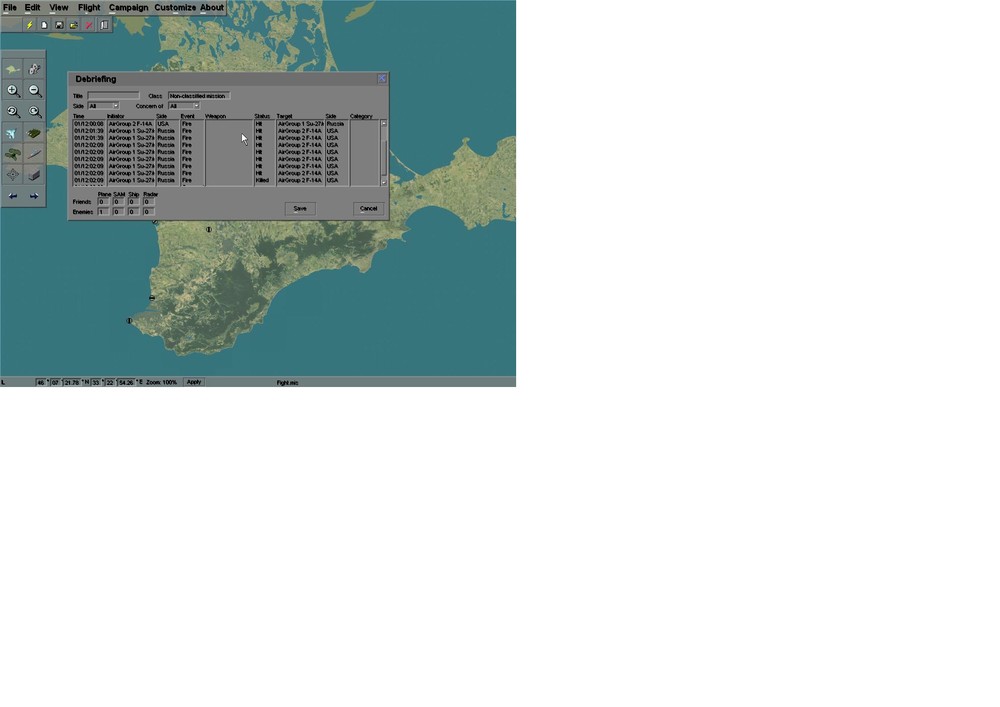This screenshot has height=707, width=1000.
Task: Click the Friends Plane count field
Action: coord(103,201)
